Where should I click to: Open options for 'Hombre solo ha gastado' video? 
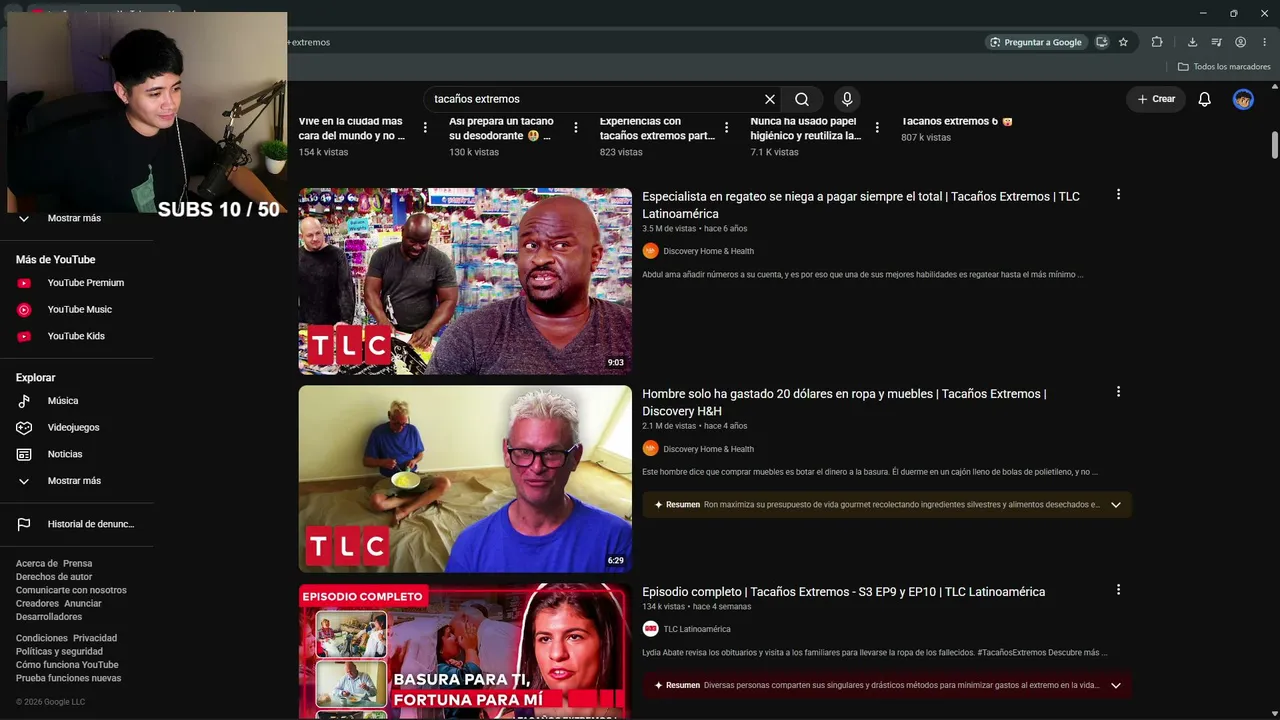(1118, 392)
